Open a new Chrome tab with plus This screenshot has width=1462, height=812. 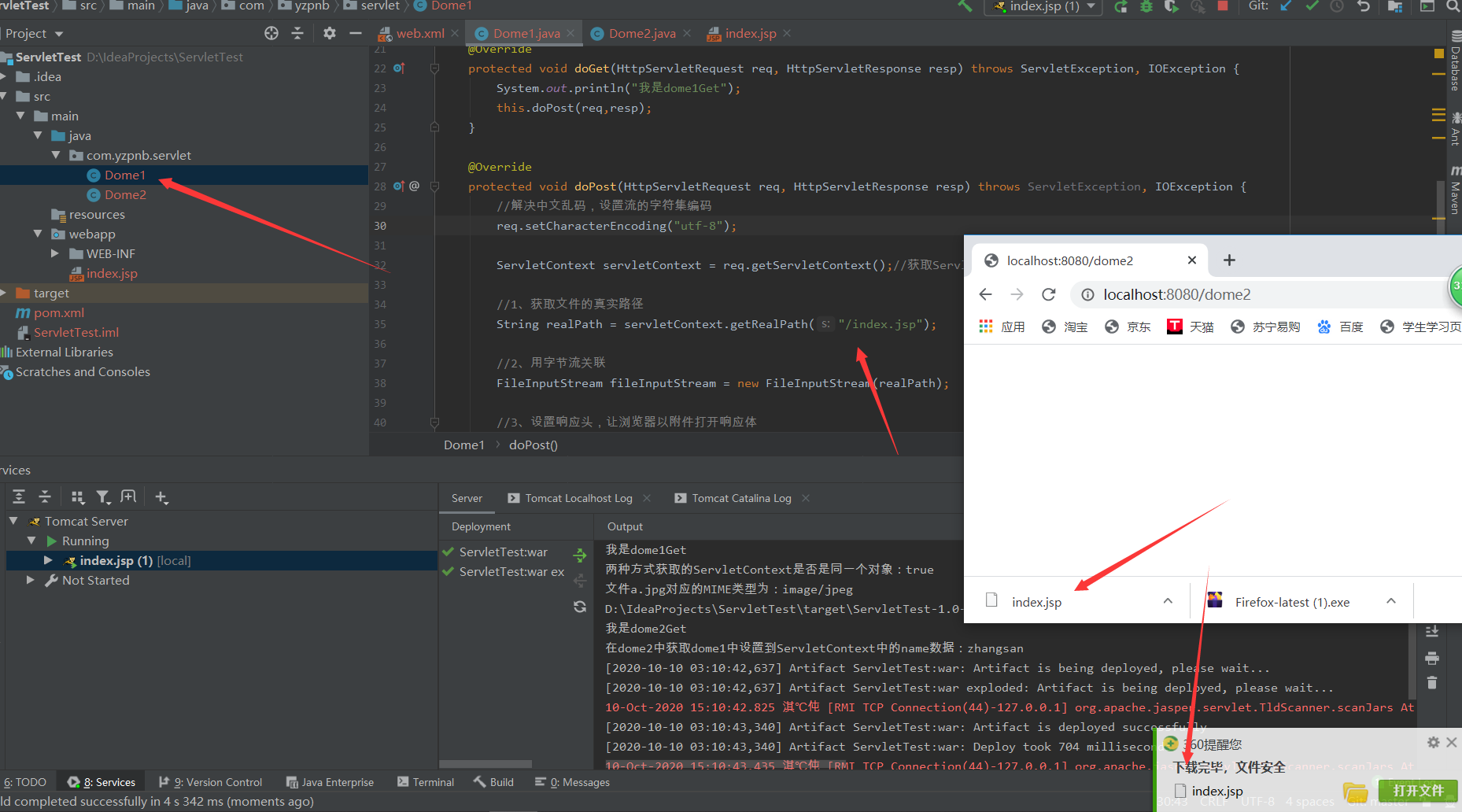pos(1229,260)
